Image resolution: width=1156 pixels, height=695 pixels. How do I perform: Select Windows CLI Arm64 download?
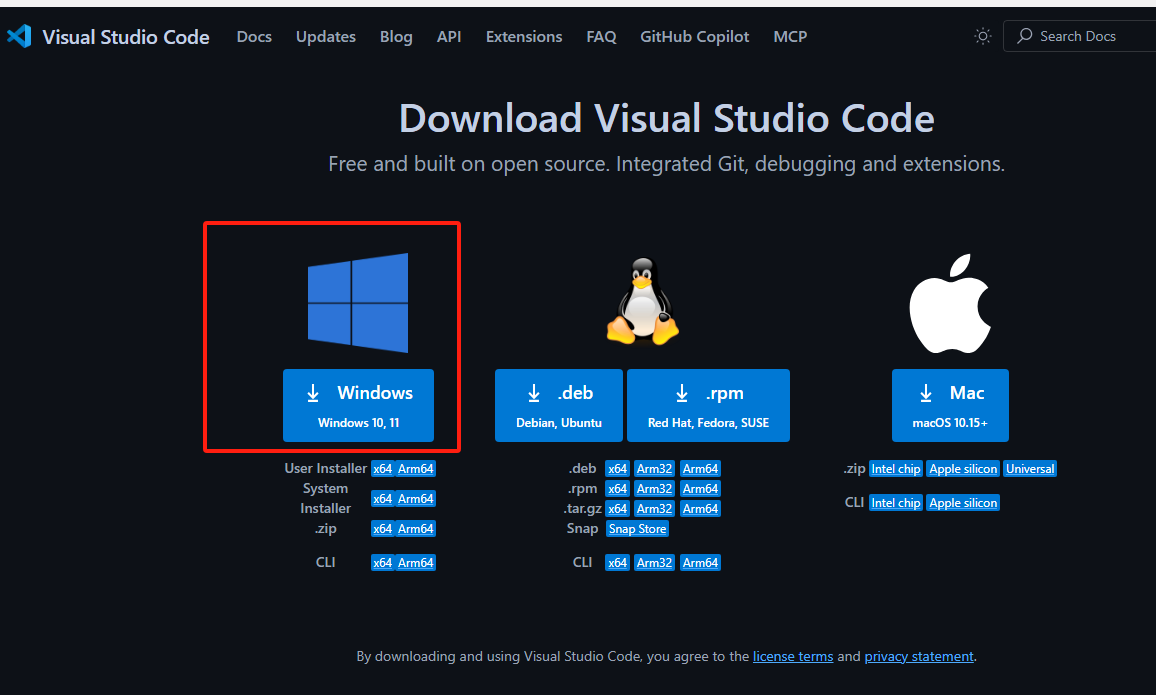pyautogui.click(x=416, y=562)
